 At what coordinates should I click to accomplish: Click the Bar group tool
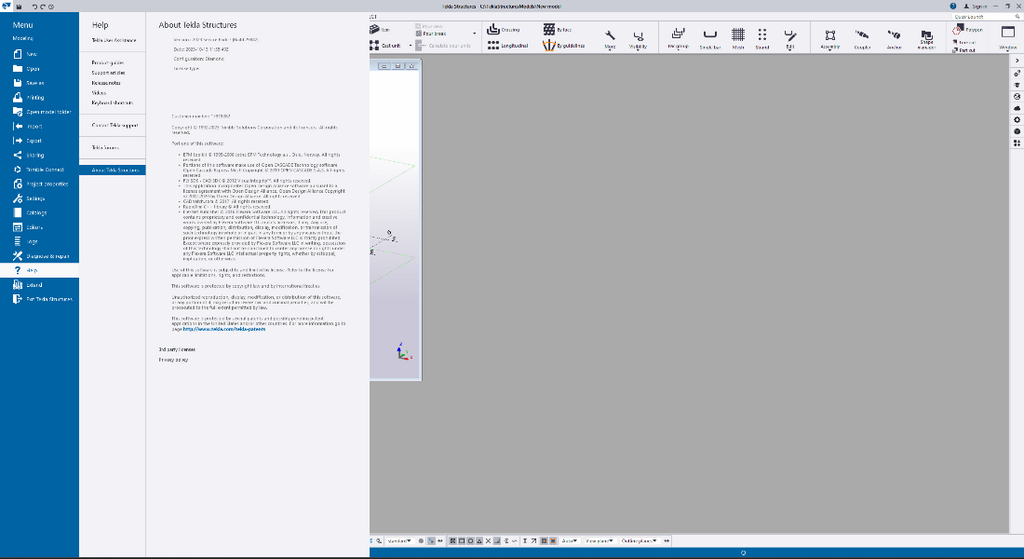point(678,39)
